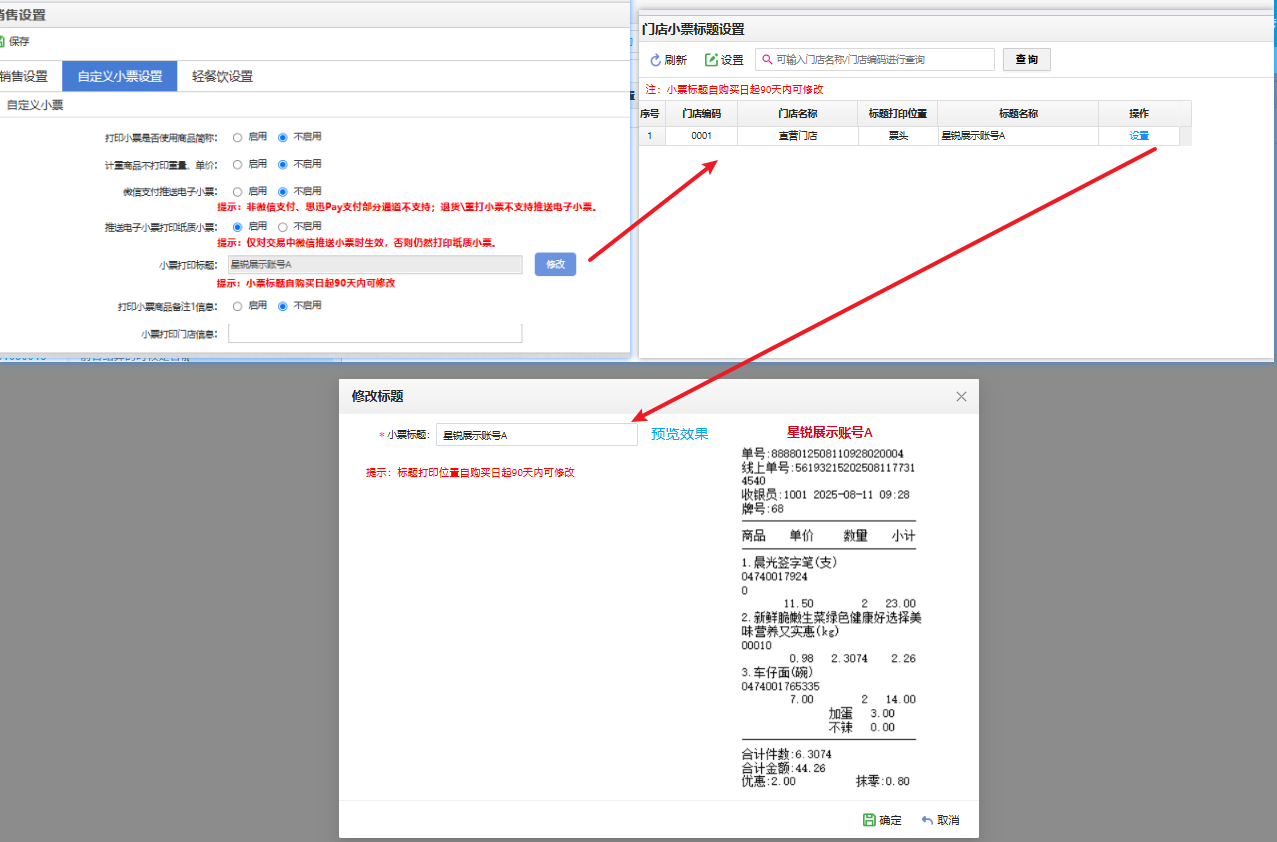The image size is (1277, 842).
Task: Enable 打印小票商品备注1信息
Action: click(x=238, y=306)
